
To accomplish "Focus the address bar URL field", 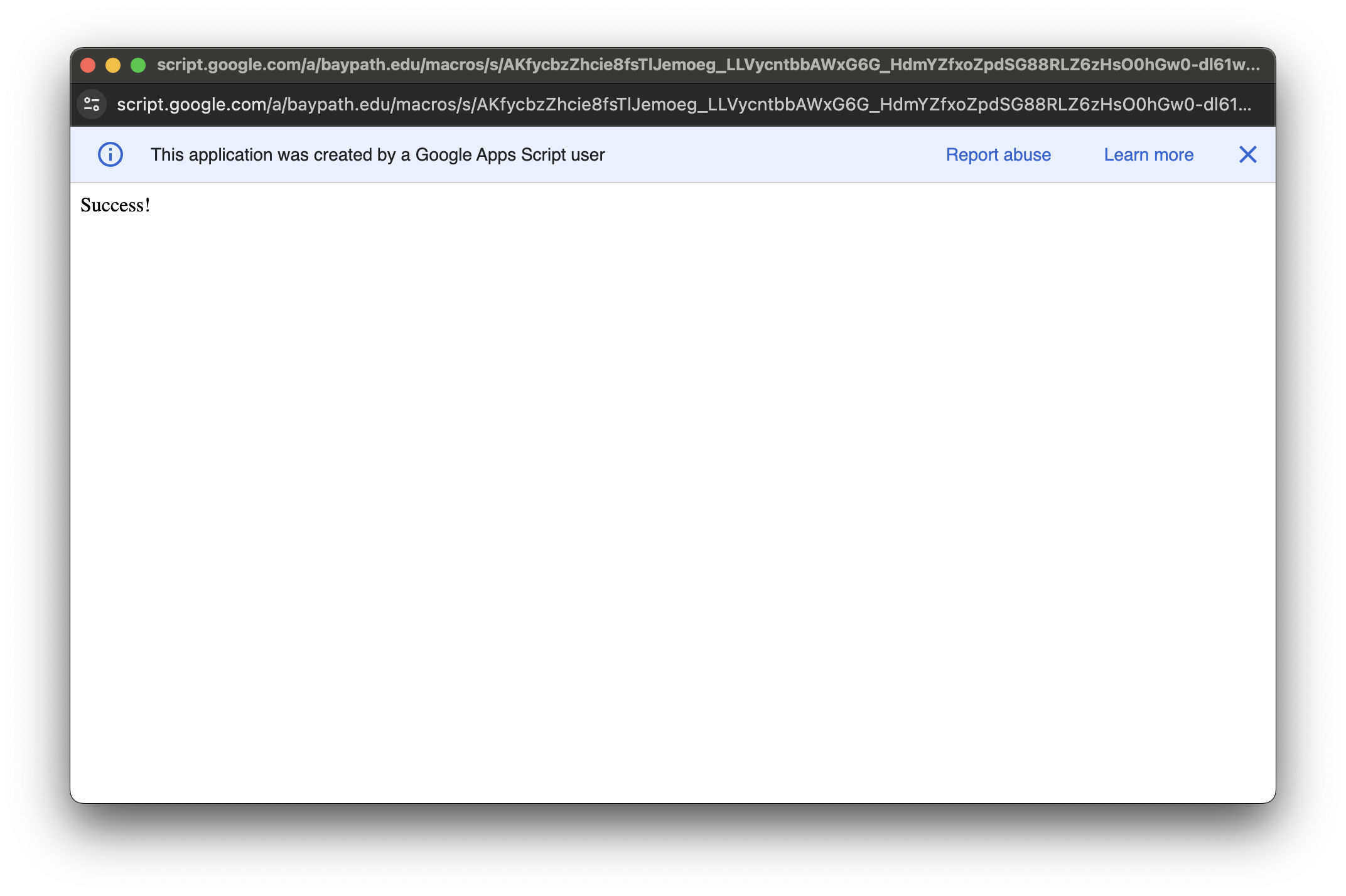I will [x=684, y=104].
